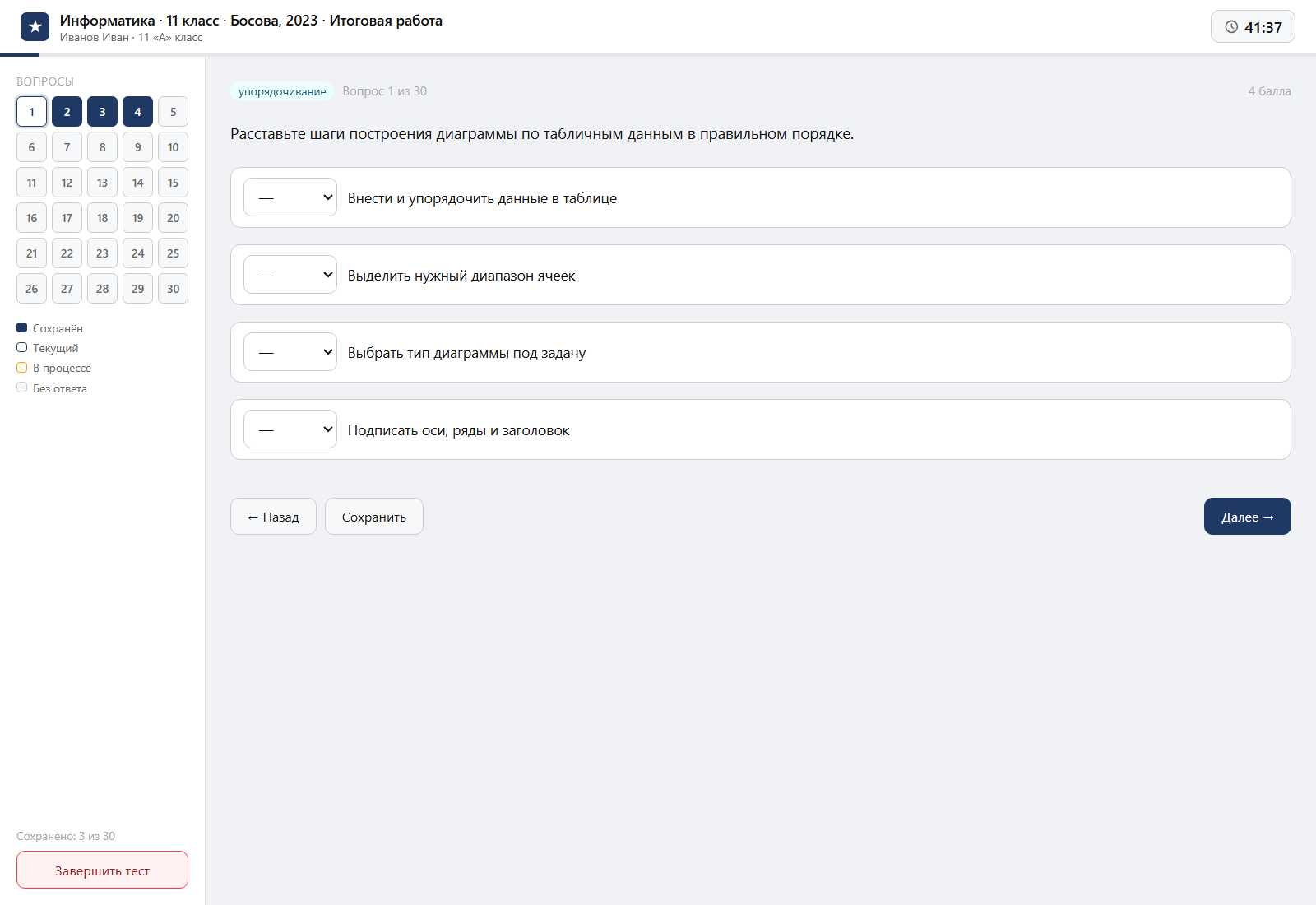
Task: Click 'Вопрос 1 из 30' label
Action: pyautogui.click(x=385, y=91)
